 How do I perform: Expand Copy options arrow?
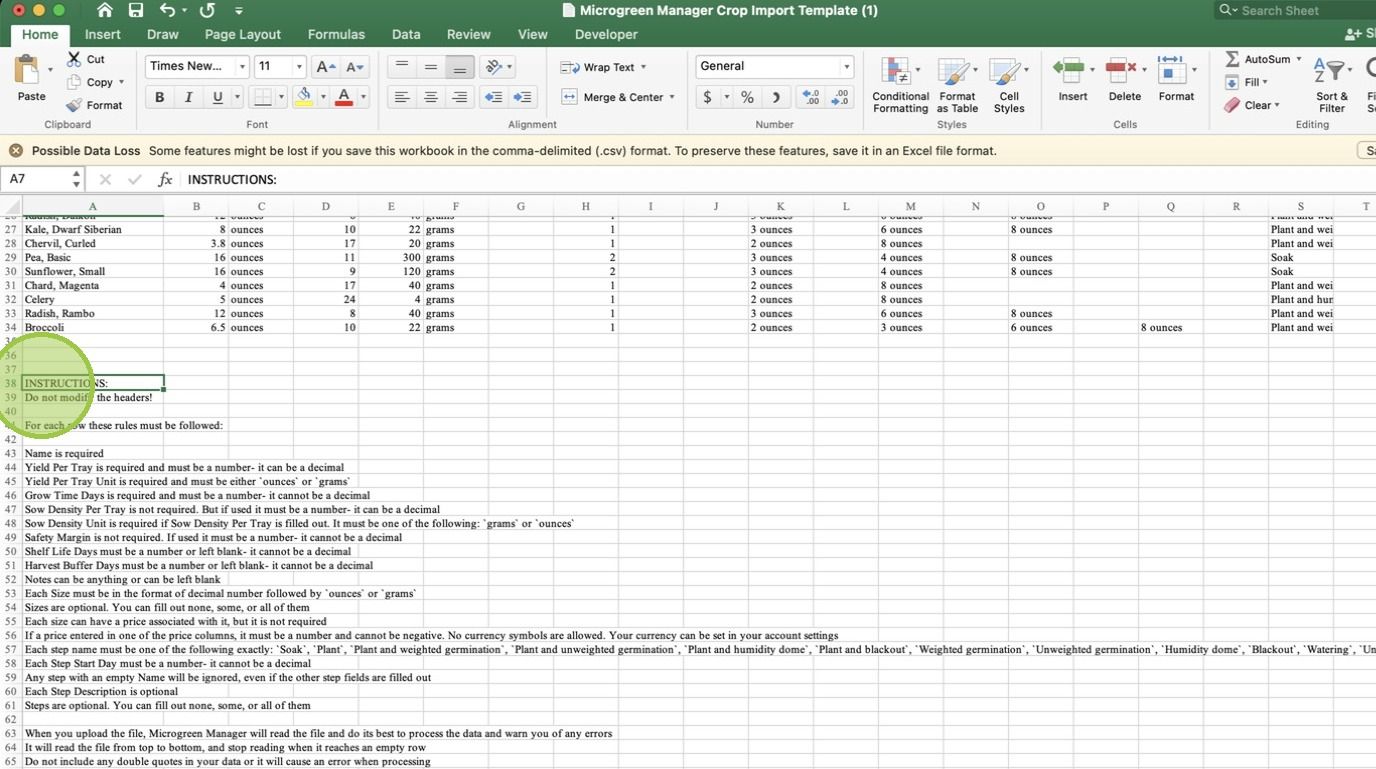[121, 82]
